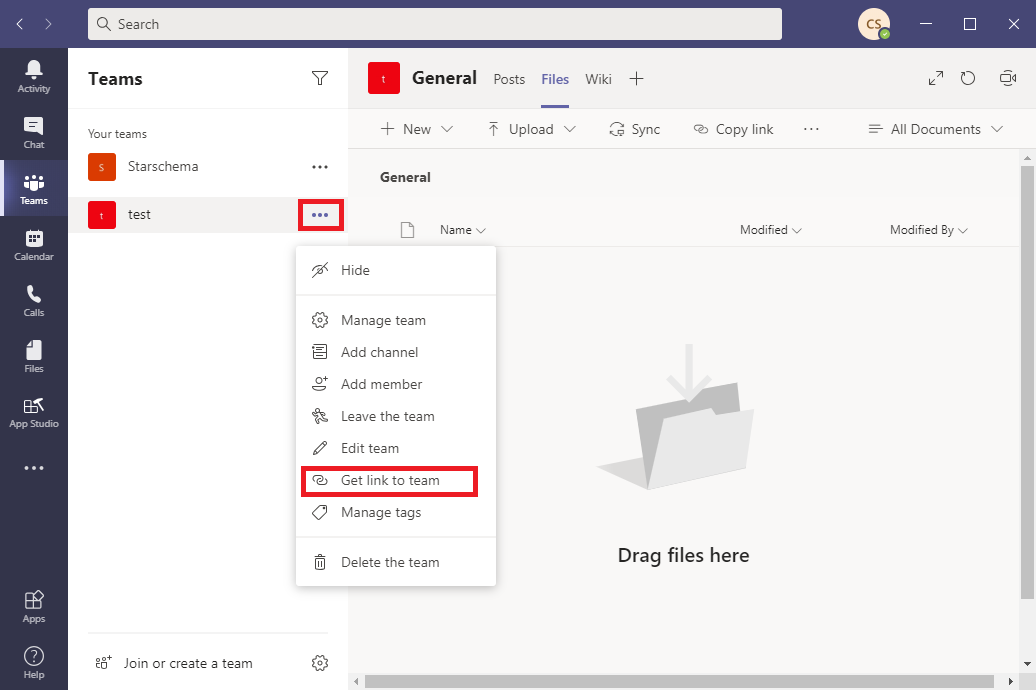Click the General channel red avatar
The height and width of the screenshot is (690, 1036).
(x=384, y=78)
